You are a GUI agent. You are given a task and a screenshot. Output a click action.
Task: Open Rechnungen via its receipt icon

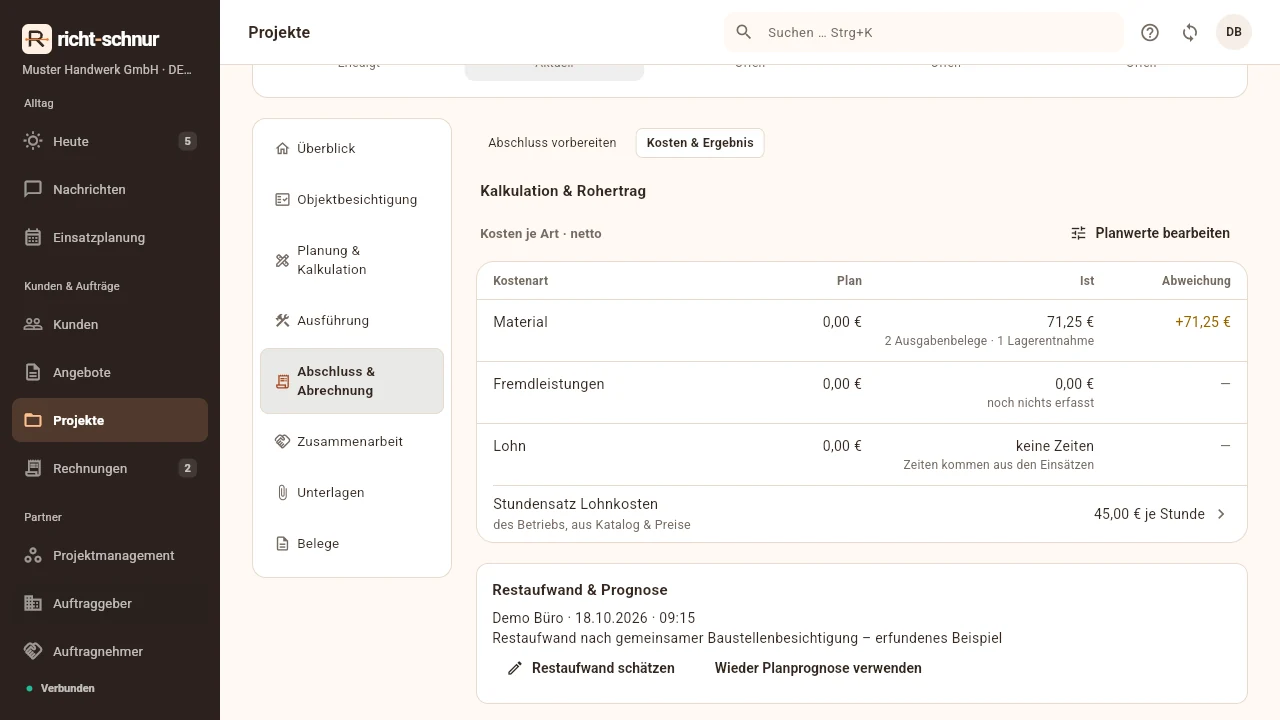(x=33, y=468)
